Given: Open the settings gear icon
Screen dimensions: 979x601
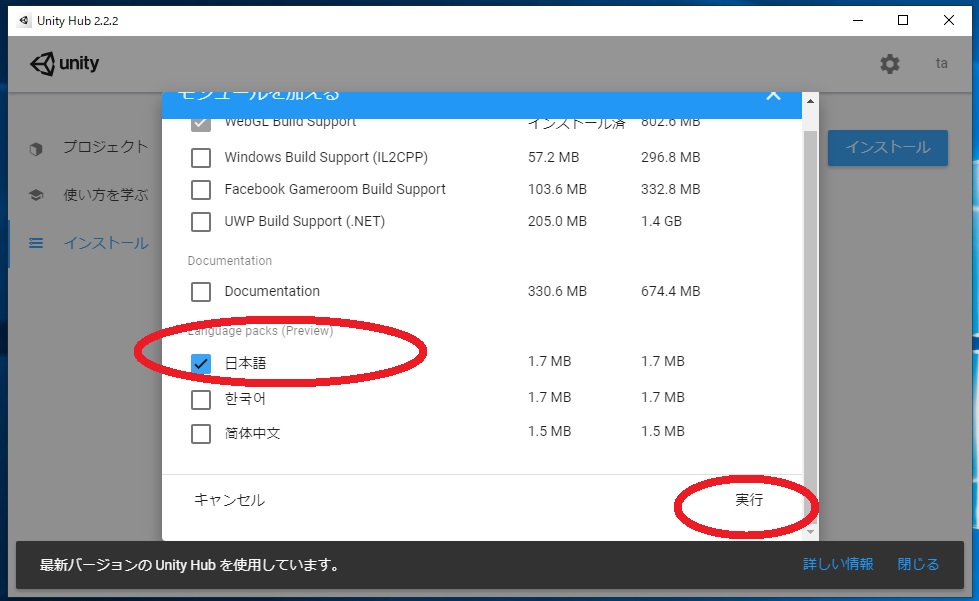Looking at the screenshot, I should pos(890,64).
